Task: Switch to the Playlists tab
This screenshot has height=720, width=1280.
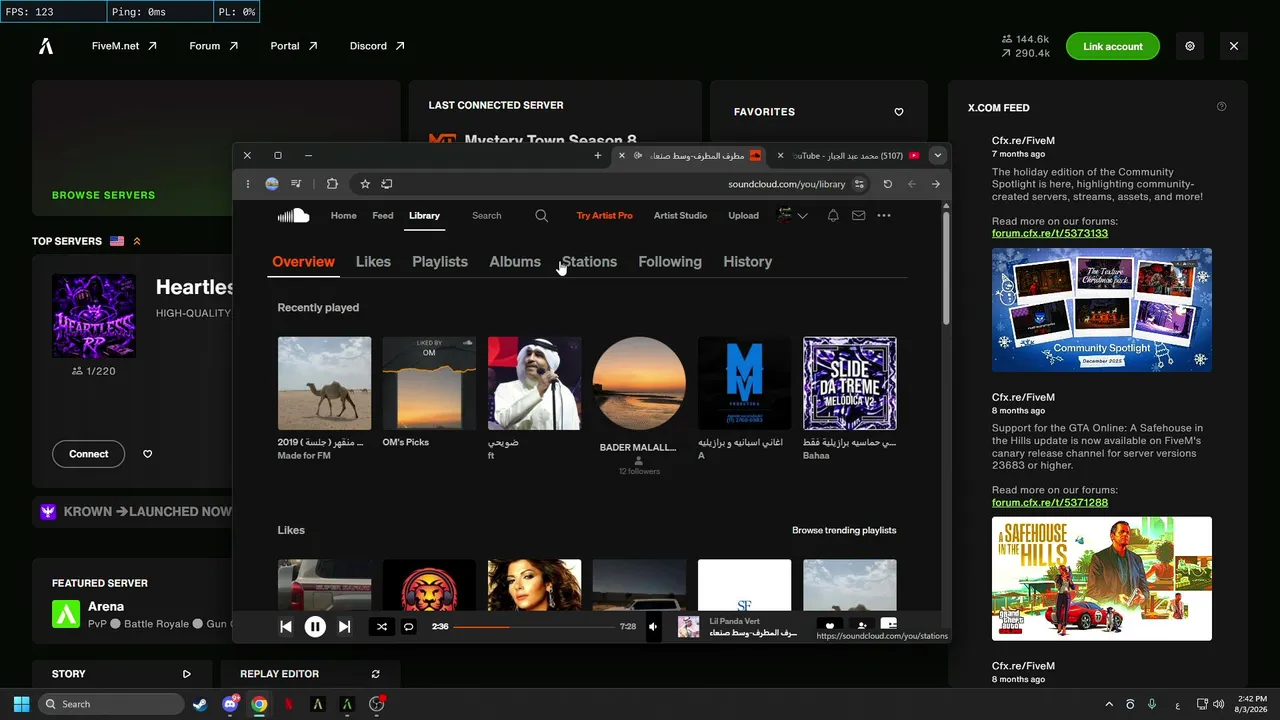Action: point(440,262)
